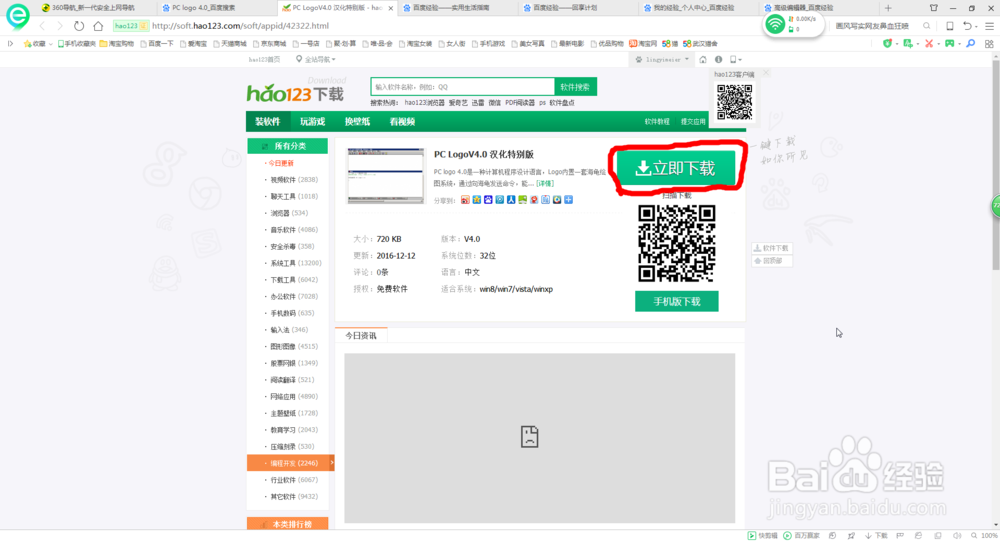Open the page header mobile dropdown
The height and width of the screenshot is (542, 1000).
pyautogui.click(x=735, y=59)
